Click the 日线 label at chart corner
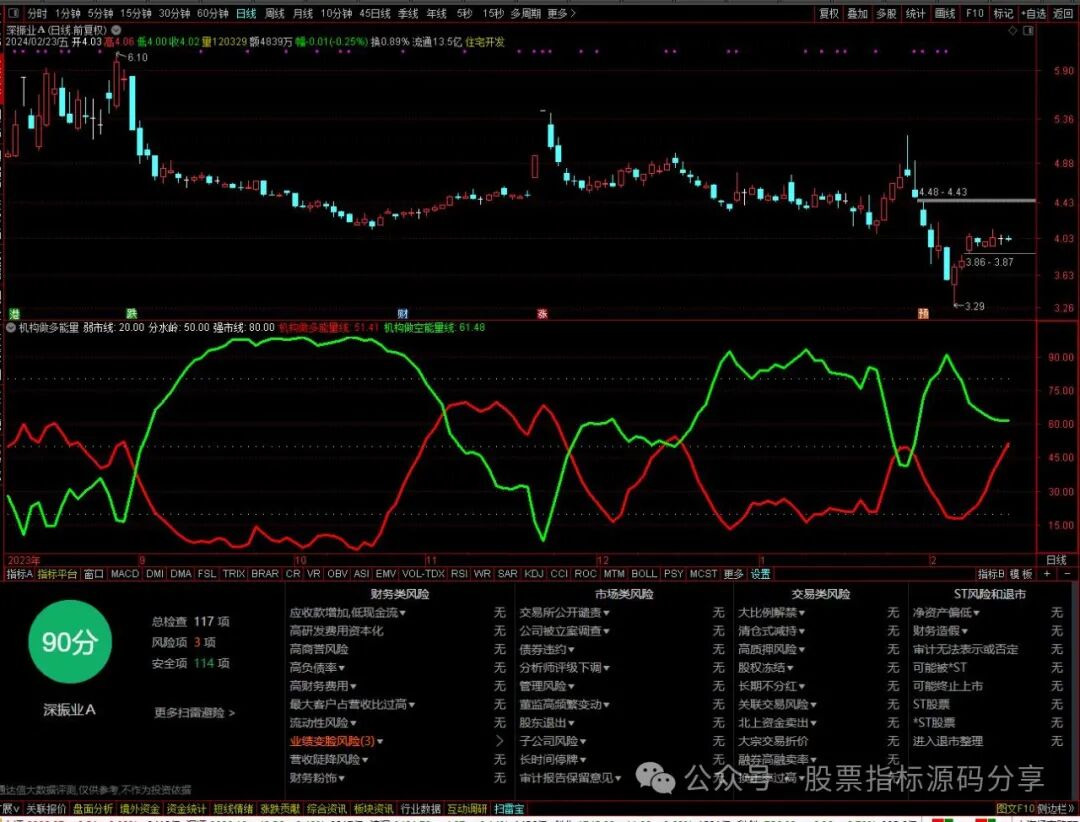 coord(1056,560)
